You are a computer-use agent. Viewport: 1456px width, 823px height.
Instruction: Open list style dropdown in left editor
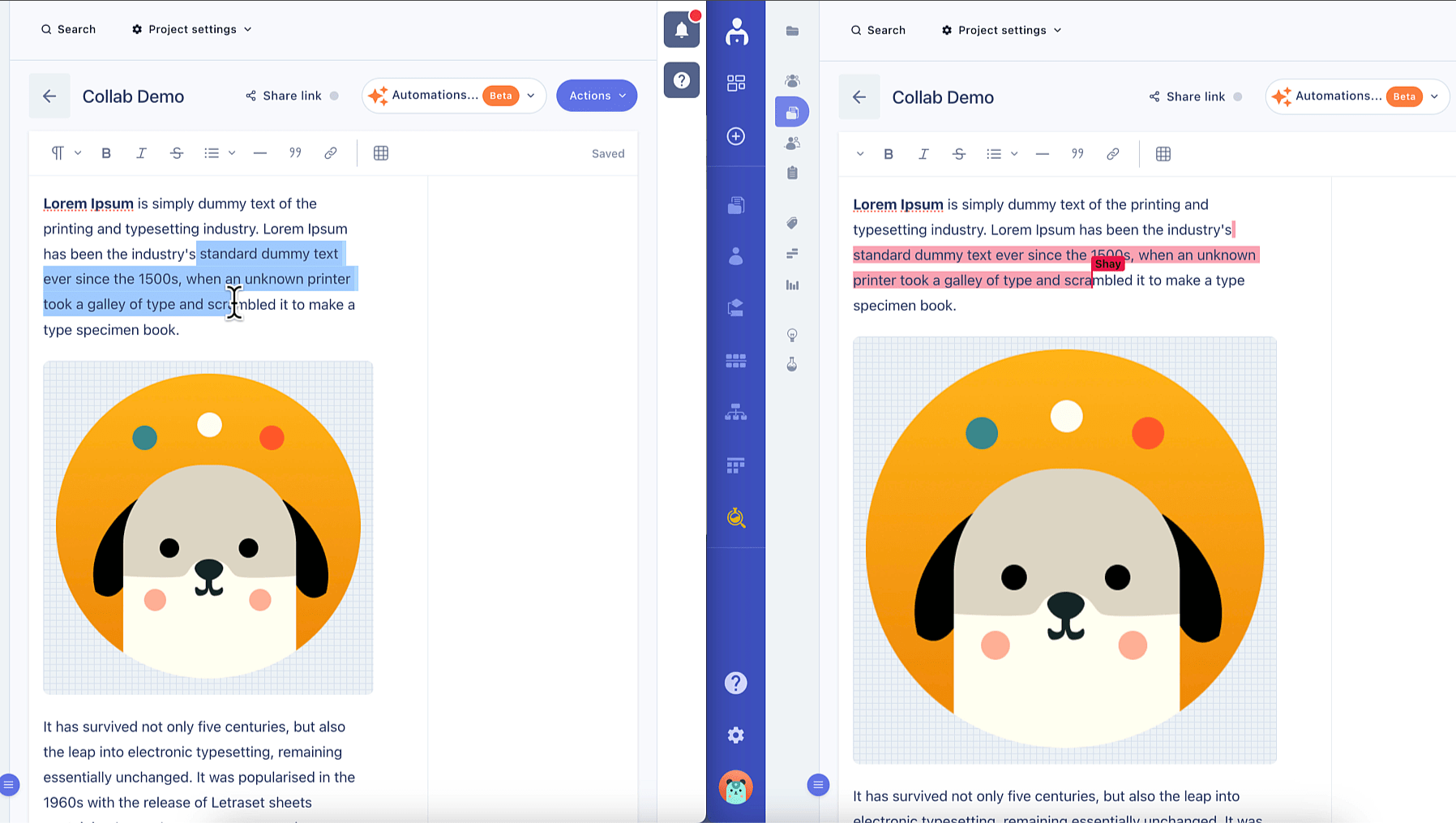click(x=220, y=153)
